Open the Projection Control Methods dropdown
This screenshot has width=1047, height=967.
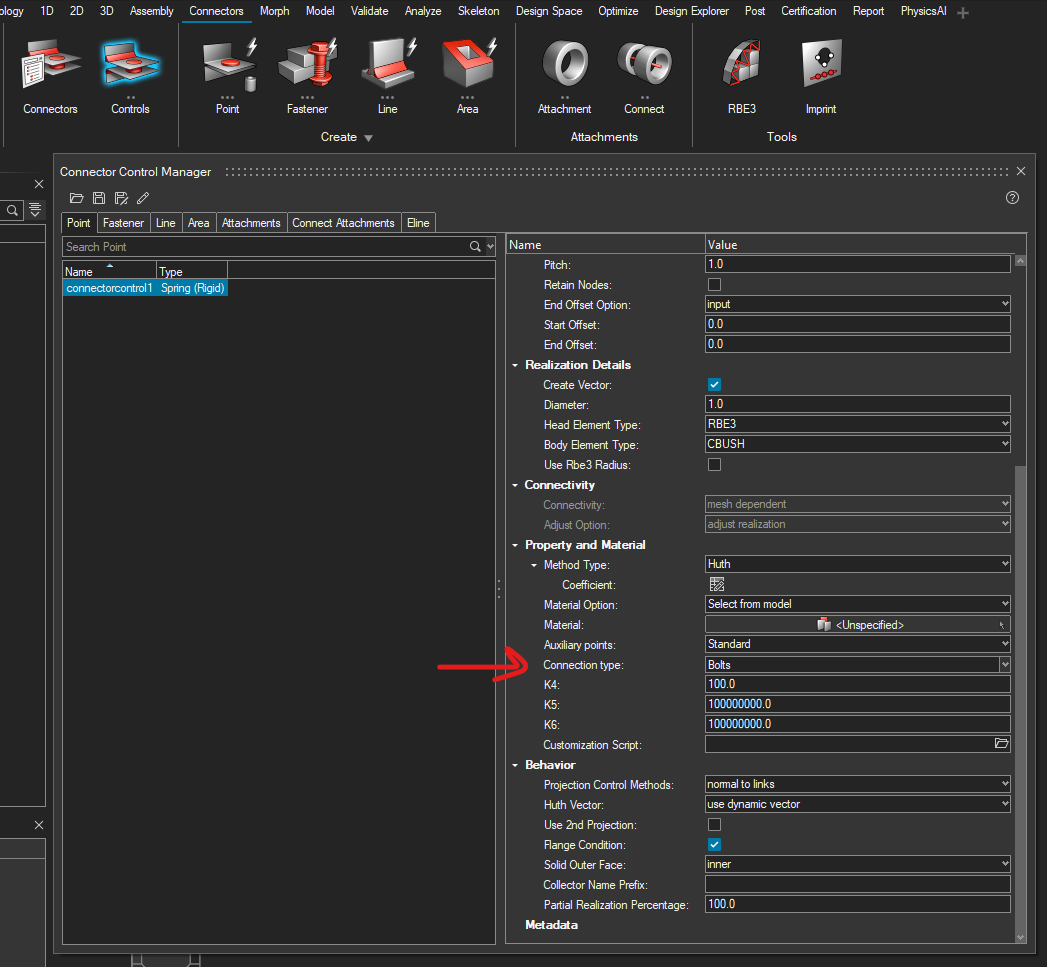[x=857, y=784]
